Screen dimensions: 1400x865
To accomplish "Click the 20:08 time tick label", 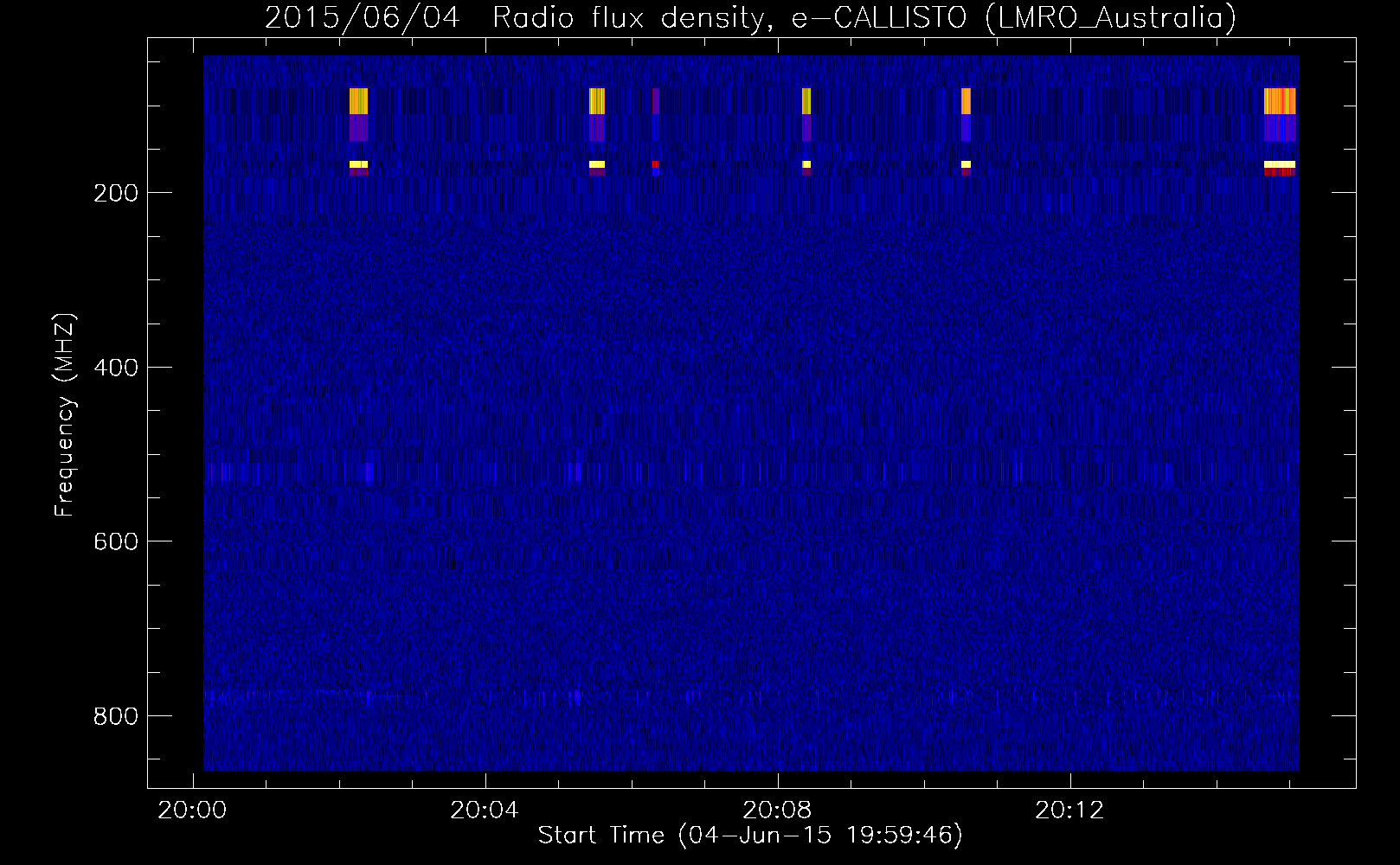I will (777, 811).
